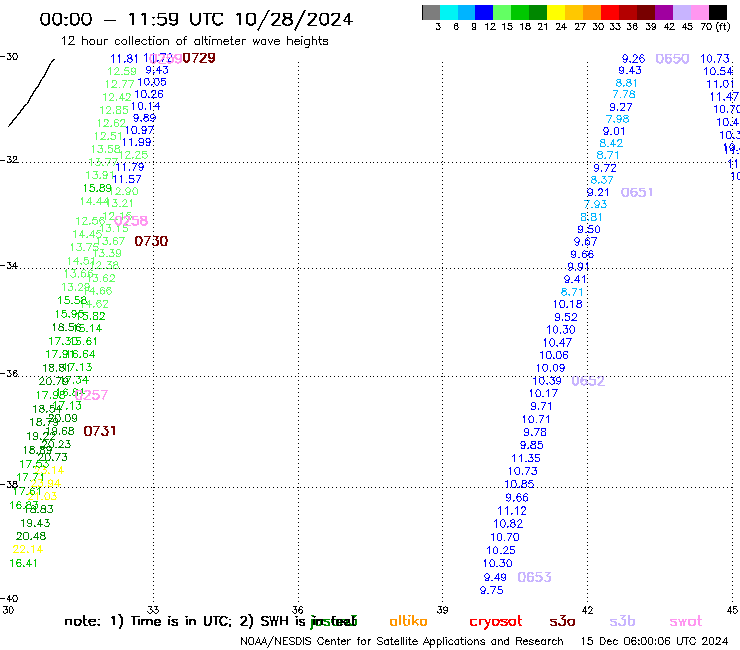Click the 'swot' satellite legend label
This screenshot has height=650, width=740.
(686, 621)
